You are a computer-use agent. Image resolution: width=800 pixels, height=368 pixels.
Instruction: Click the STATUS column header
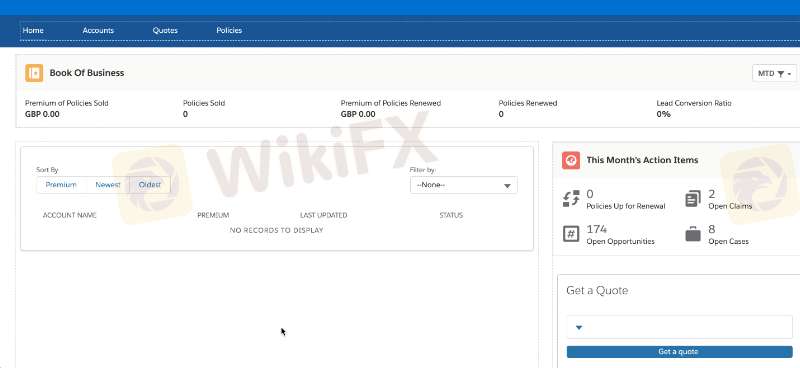pyautogui.click(x=451, y=215)
